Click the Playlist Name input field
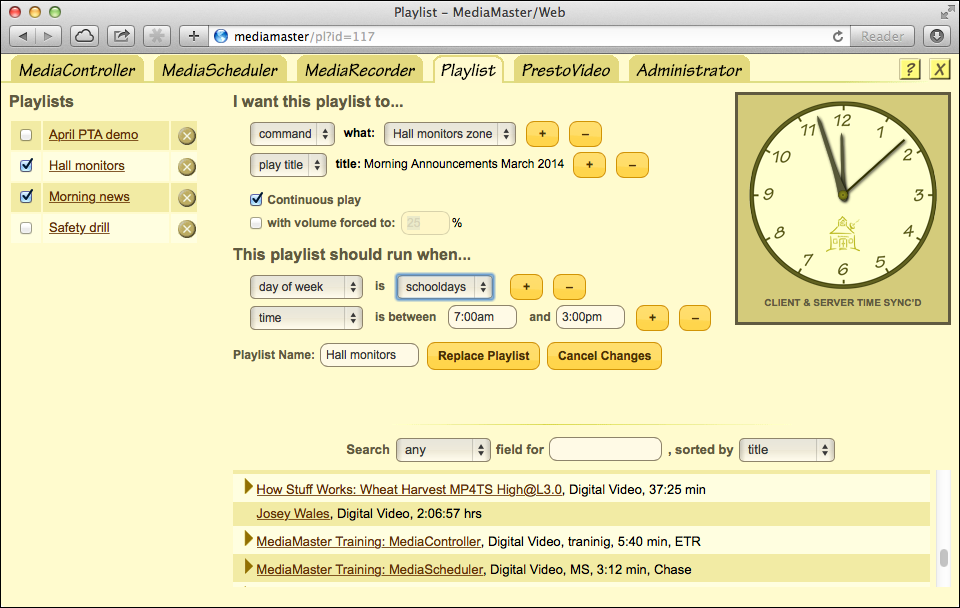 coord(369,355)
